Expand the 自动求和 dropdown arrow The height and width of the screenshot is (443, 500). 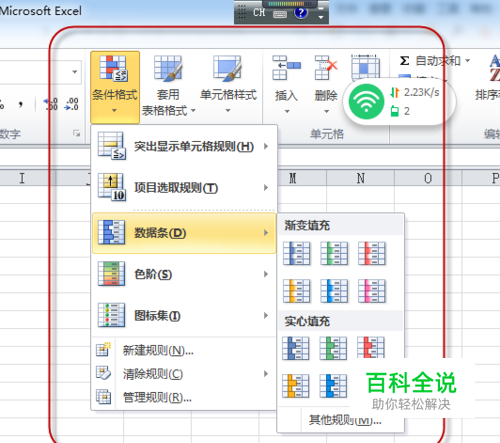pos(467,61)
